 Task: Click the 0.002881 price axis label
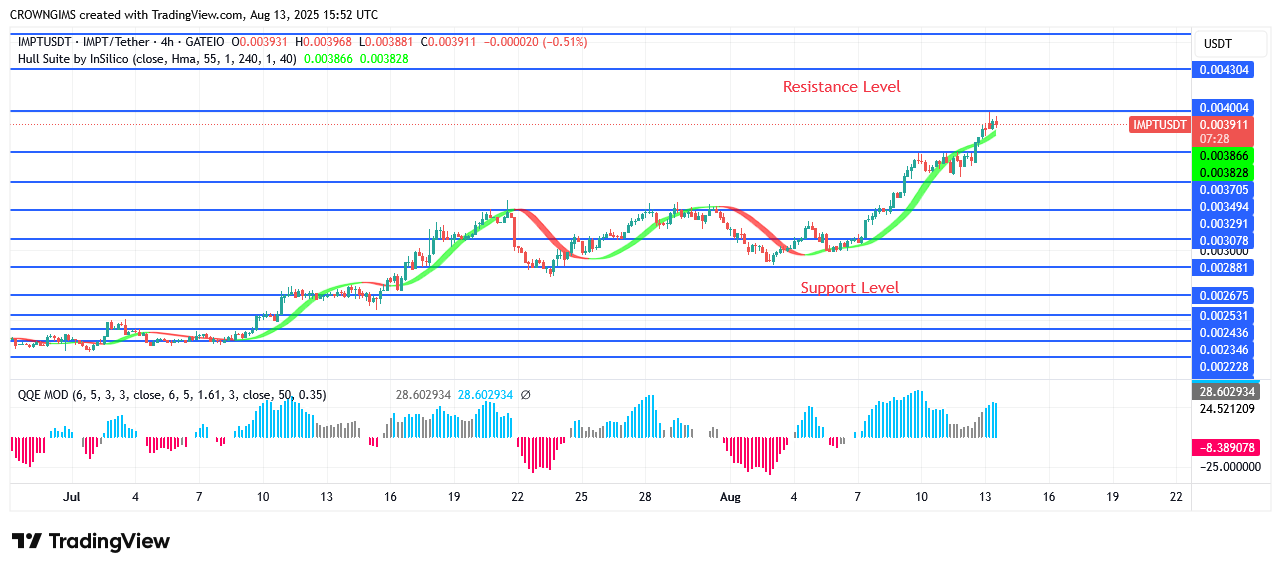point(1225,268)
